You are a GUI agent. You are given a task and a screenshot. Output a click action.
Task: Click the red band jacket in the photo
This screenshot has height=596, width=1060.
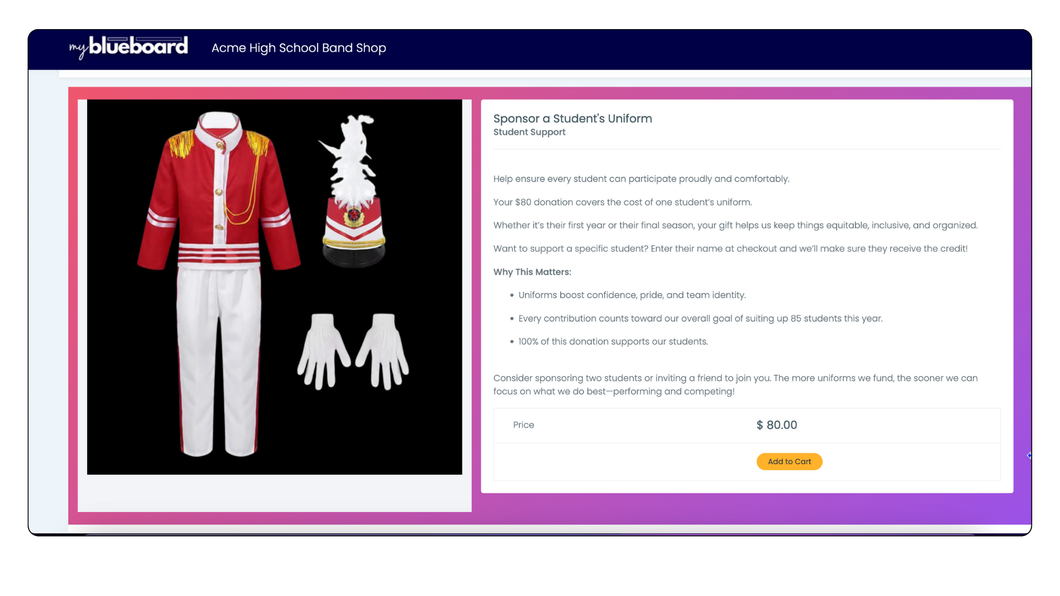218,192
